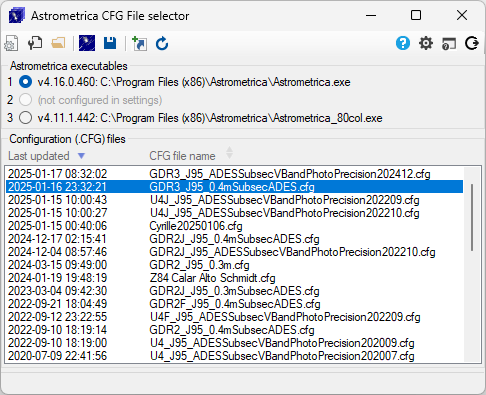Image resolution: width=486 pixels, height=395 pixels.
Task: Select GDR3_J95_0.4mSubsecADES.cfg row
Action: [x=234, y=187]
